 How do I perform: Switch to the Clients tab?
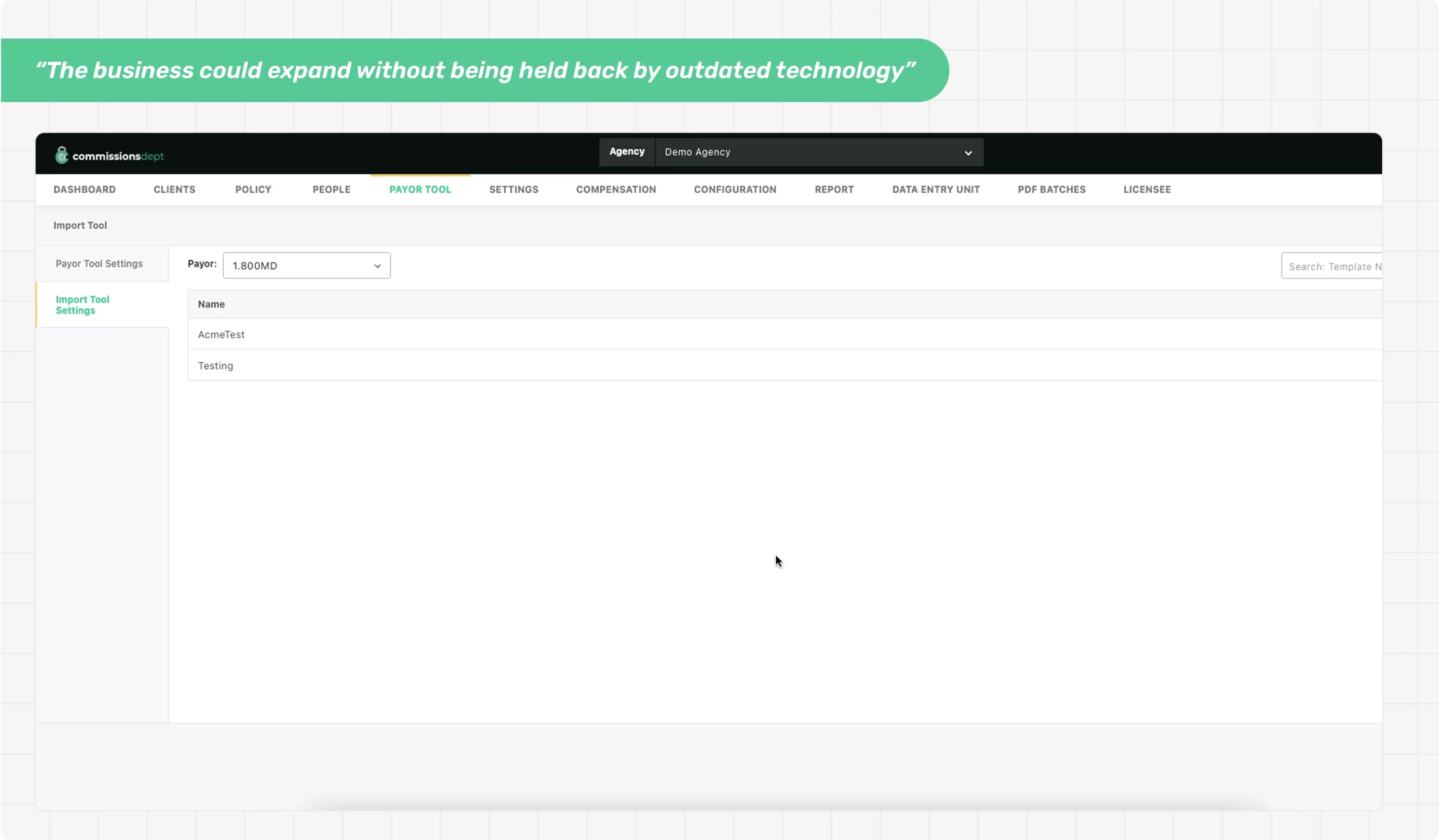click(x=174, y=189)
